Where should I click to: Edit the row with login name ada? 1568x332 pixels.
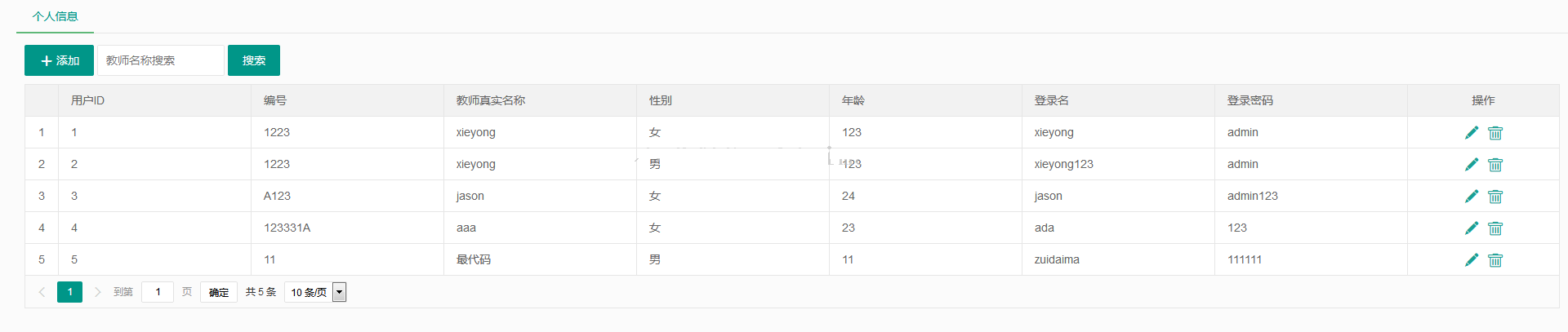point(1472,228)
